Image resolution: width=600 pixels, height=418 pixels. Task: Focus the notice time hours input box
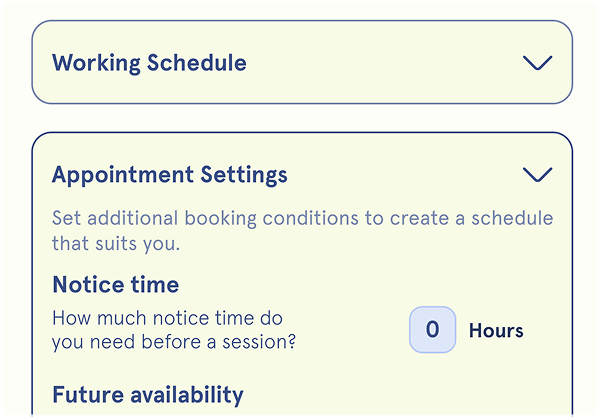[432, 330]
